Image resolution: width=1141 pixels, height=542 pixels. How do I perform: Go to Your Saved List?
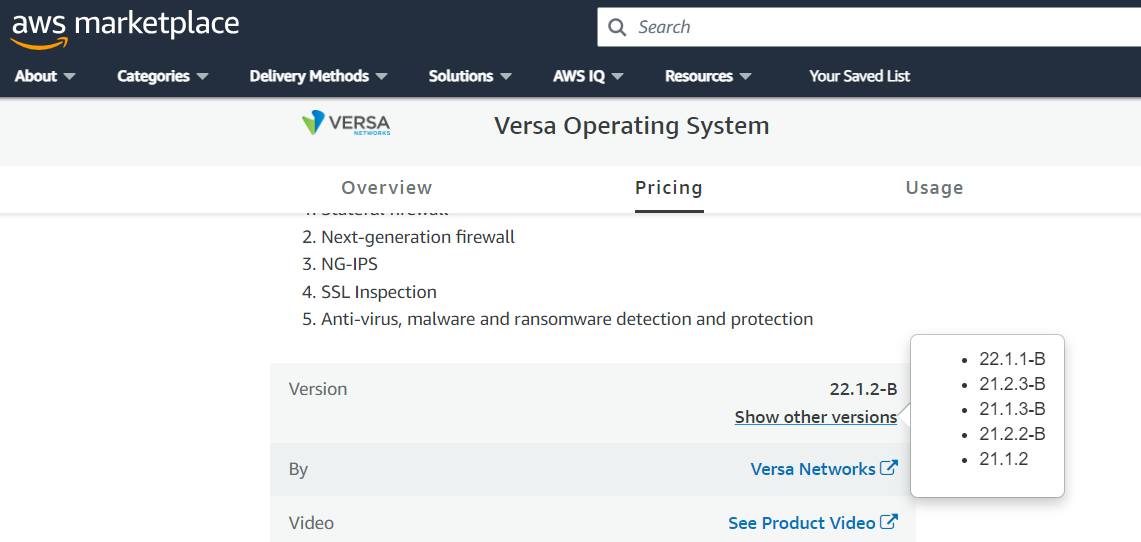(x=859, y=76)
